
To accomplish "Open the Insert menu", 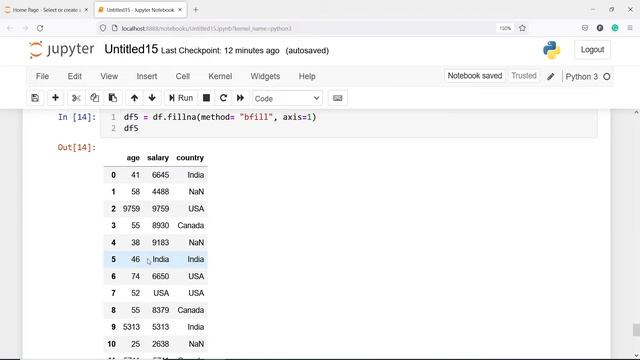I will (x=147, y=76).
